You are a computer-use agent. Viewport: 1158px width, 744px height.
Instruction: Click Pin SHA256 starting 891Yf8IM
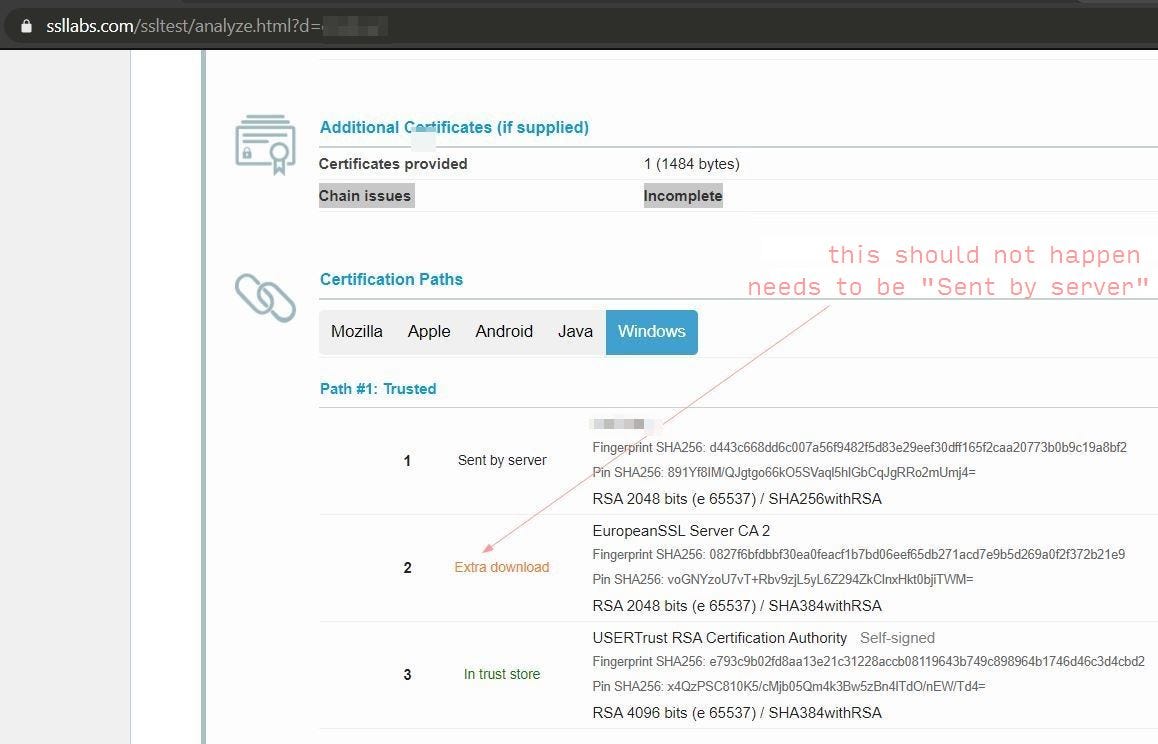click(x=784, y=472)
